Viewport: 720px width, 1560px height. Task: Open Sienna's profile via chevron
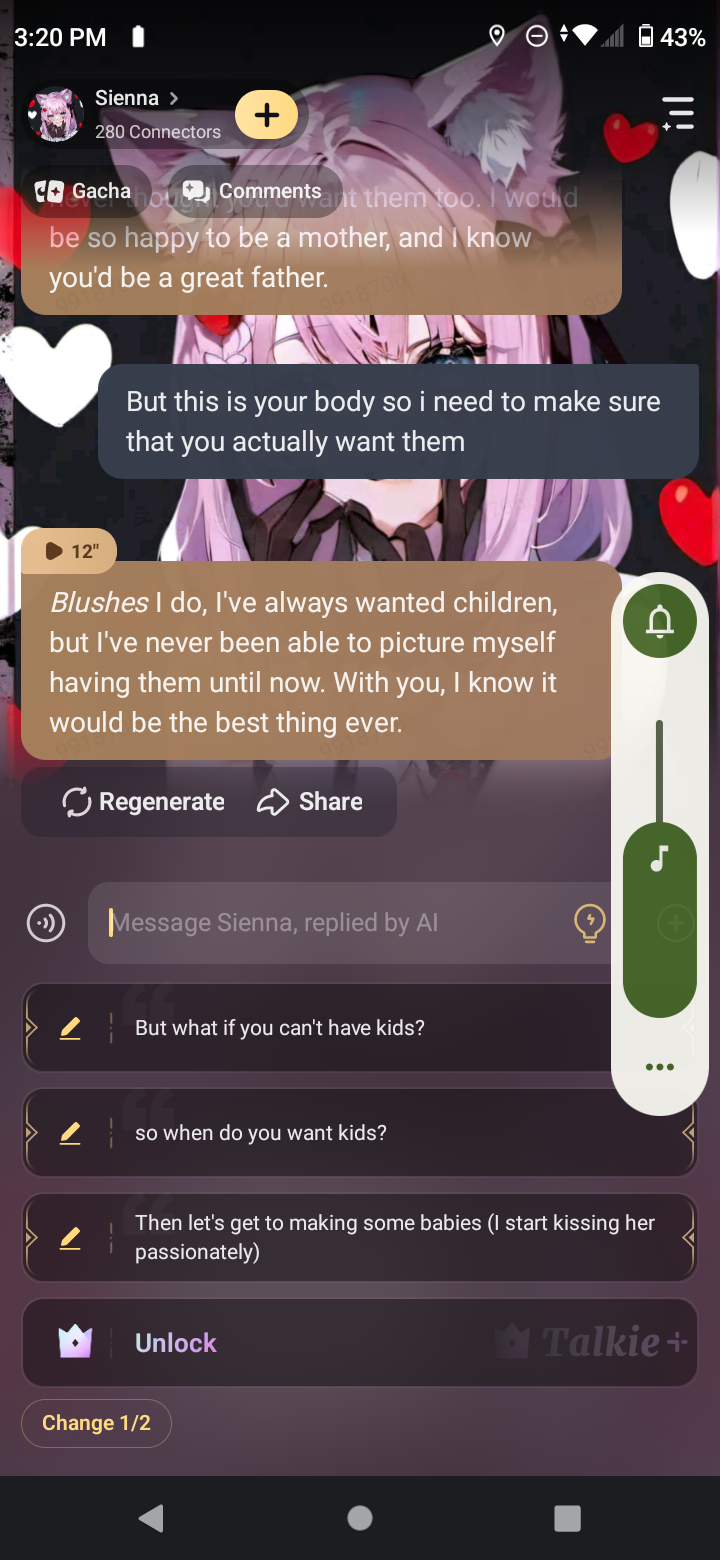click(173, 98)
